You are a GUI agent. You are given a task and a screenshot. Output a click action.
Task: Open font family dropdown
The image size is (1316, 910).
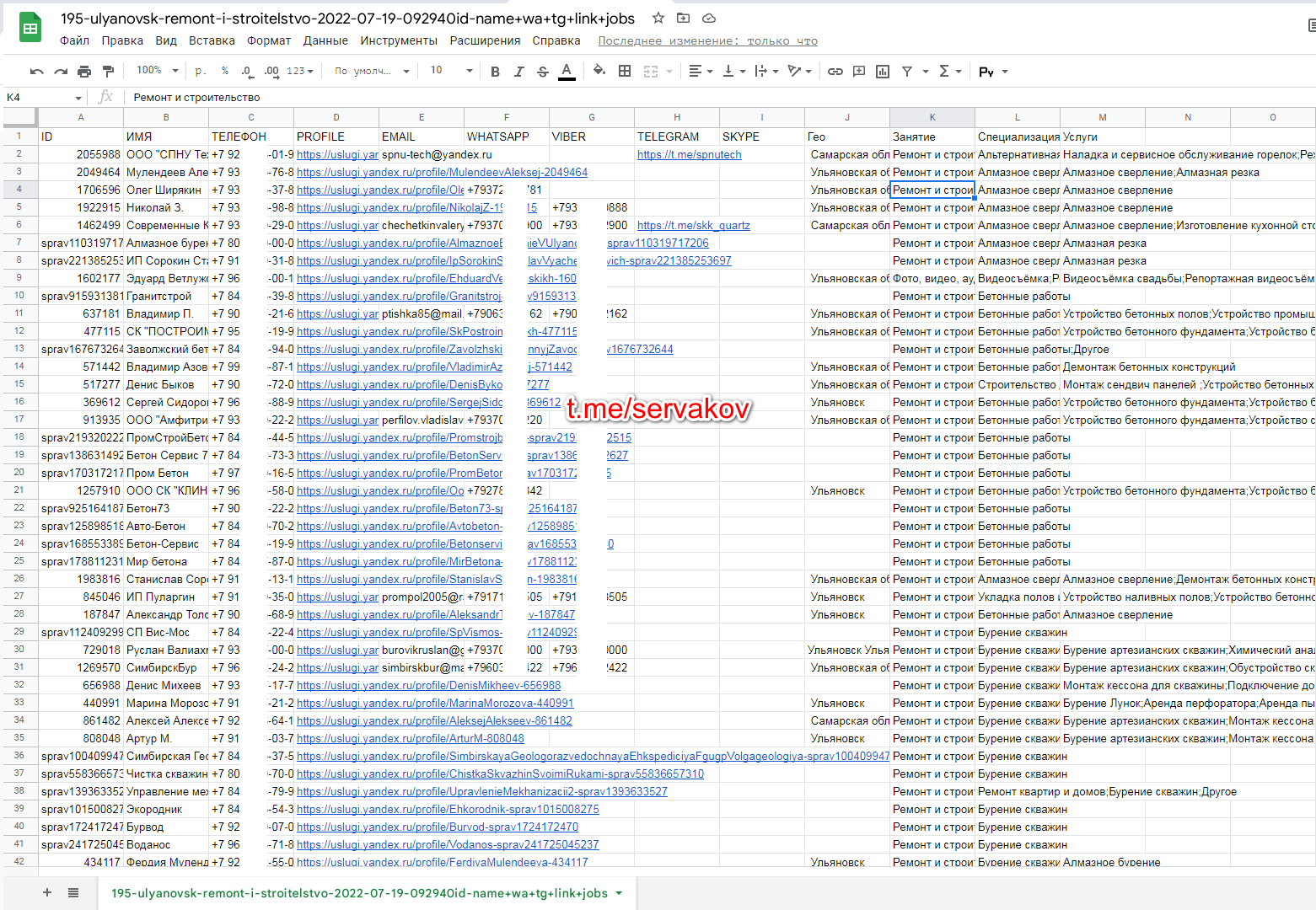pos(372,72)
